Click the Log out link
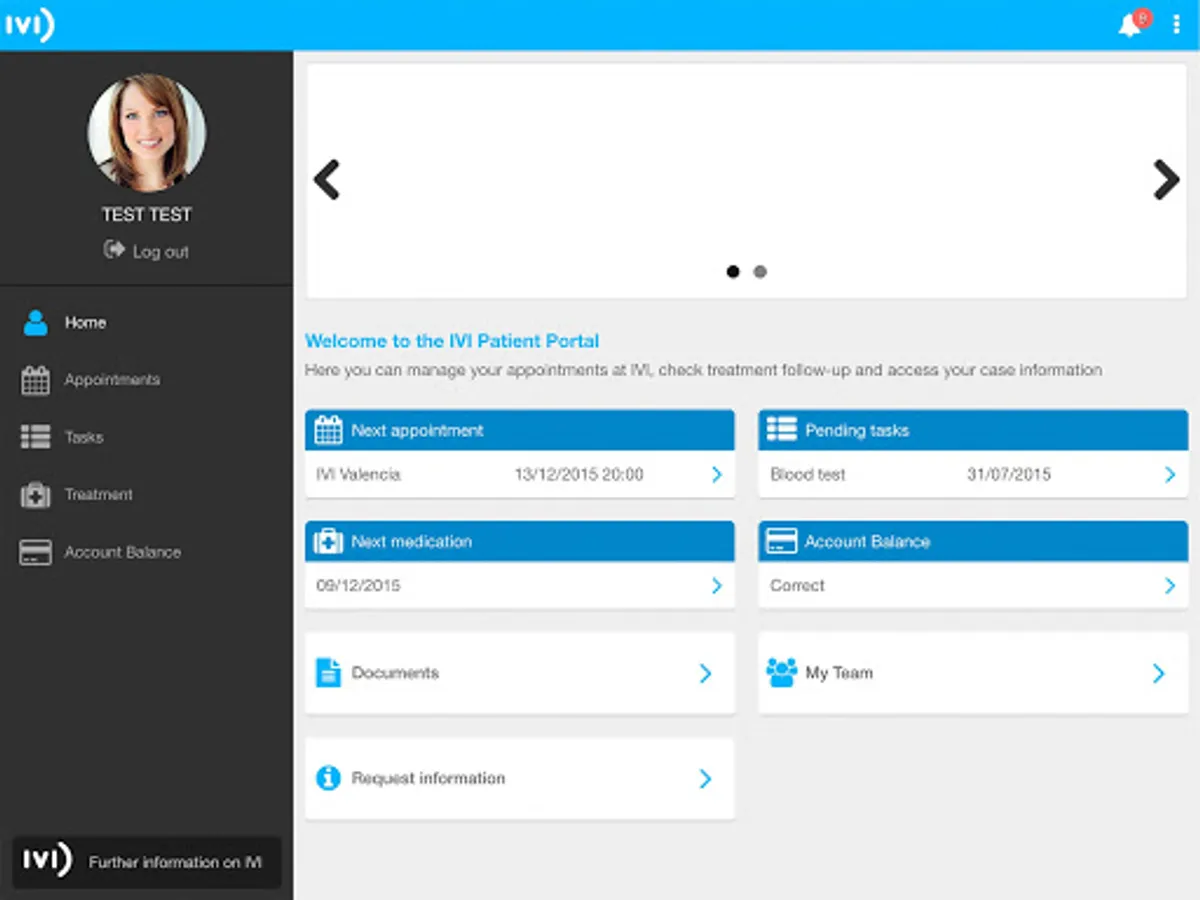Viewport: 1200px width, 900px height. (146, 251)
